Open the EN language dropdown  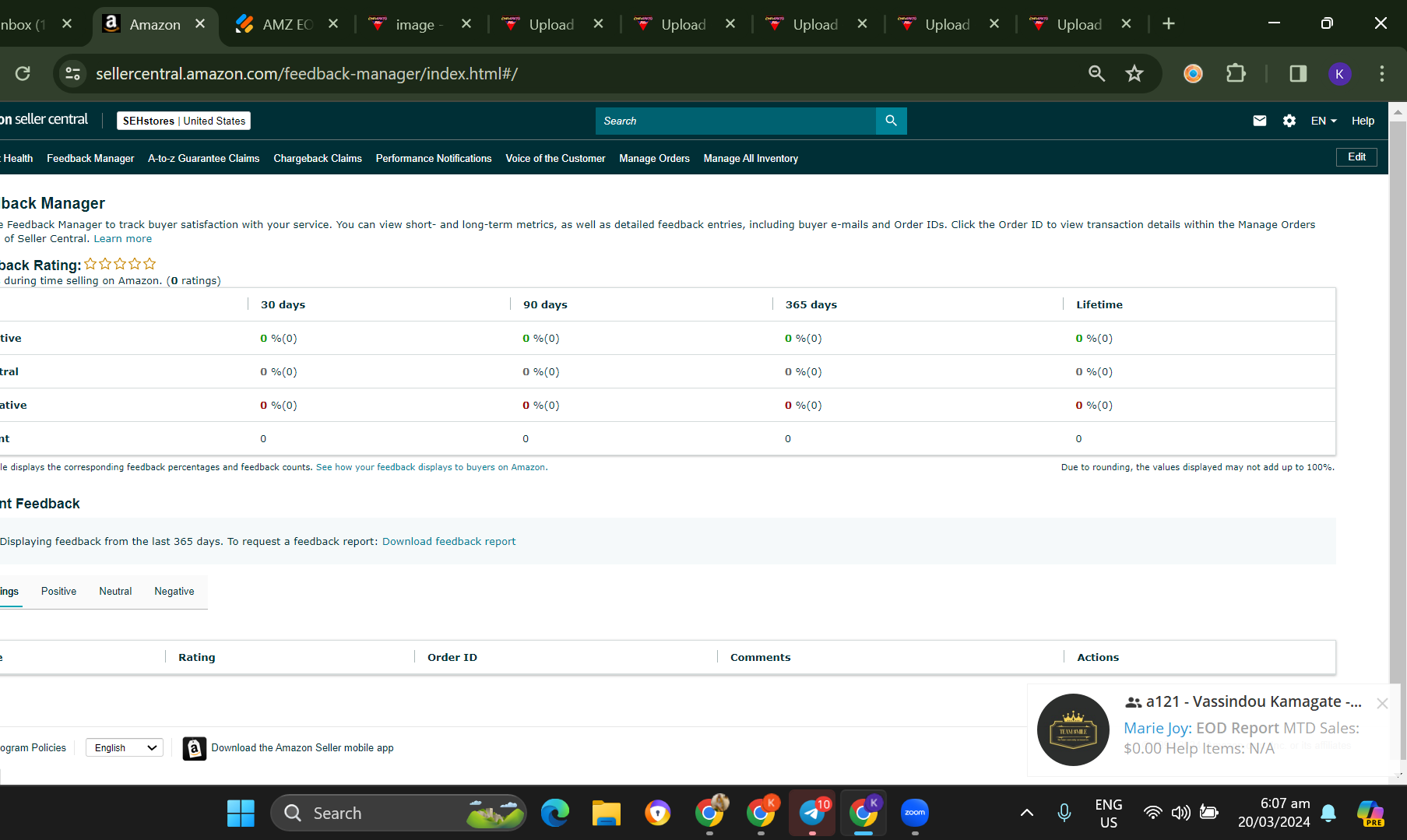point(1324,121)
